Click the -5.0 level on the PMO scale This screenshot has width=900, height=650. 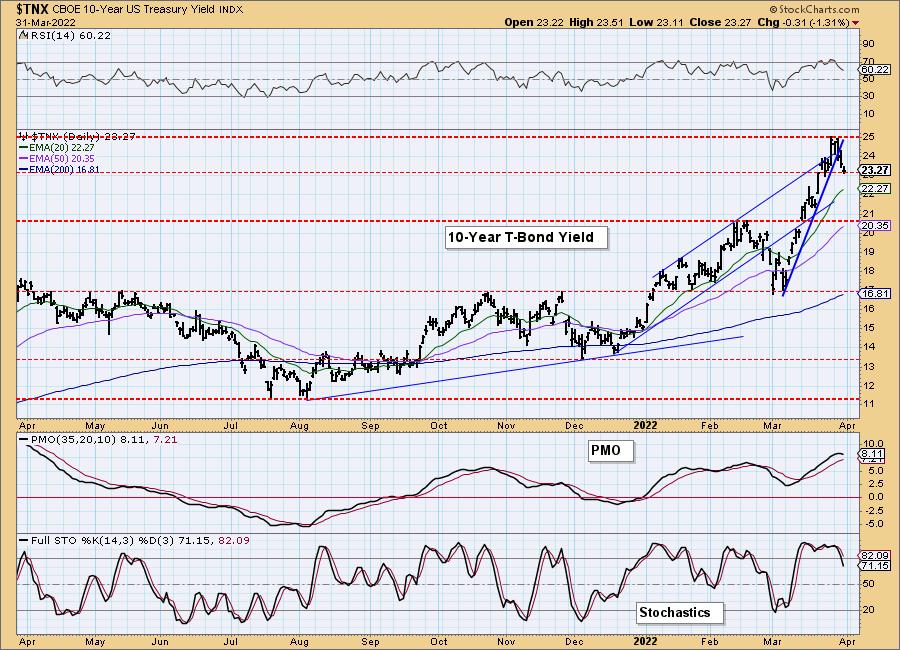(x=873, y=524)
